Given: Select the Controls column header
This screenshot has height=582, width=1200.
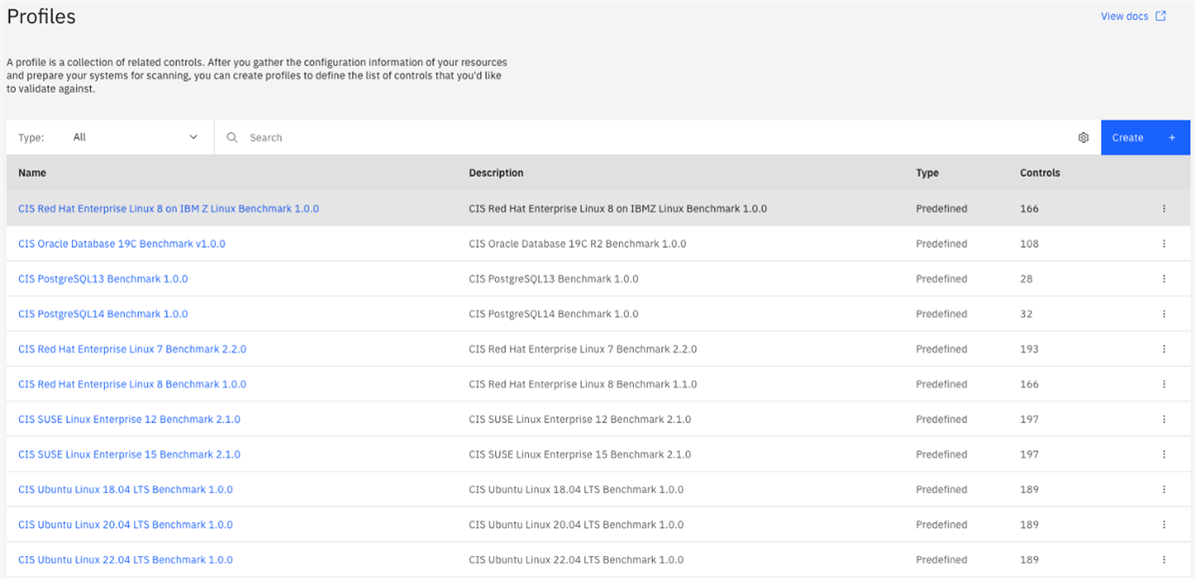Looking at the screenshot, I should coord(1039,172).
